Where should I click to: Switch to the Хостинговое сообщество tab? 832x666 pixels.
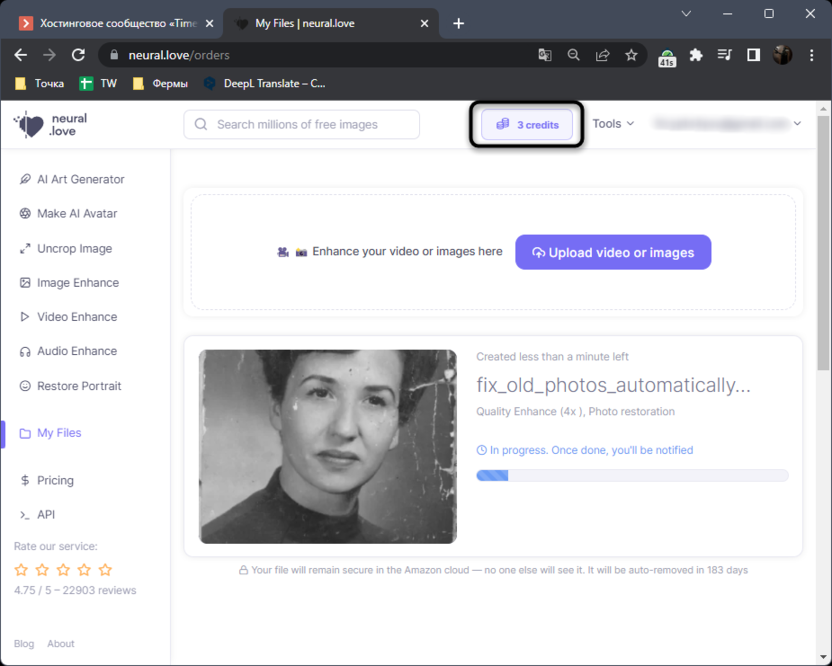(110, 23)
